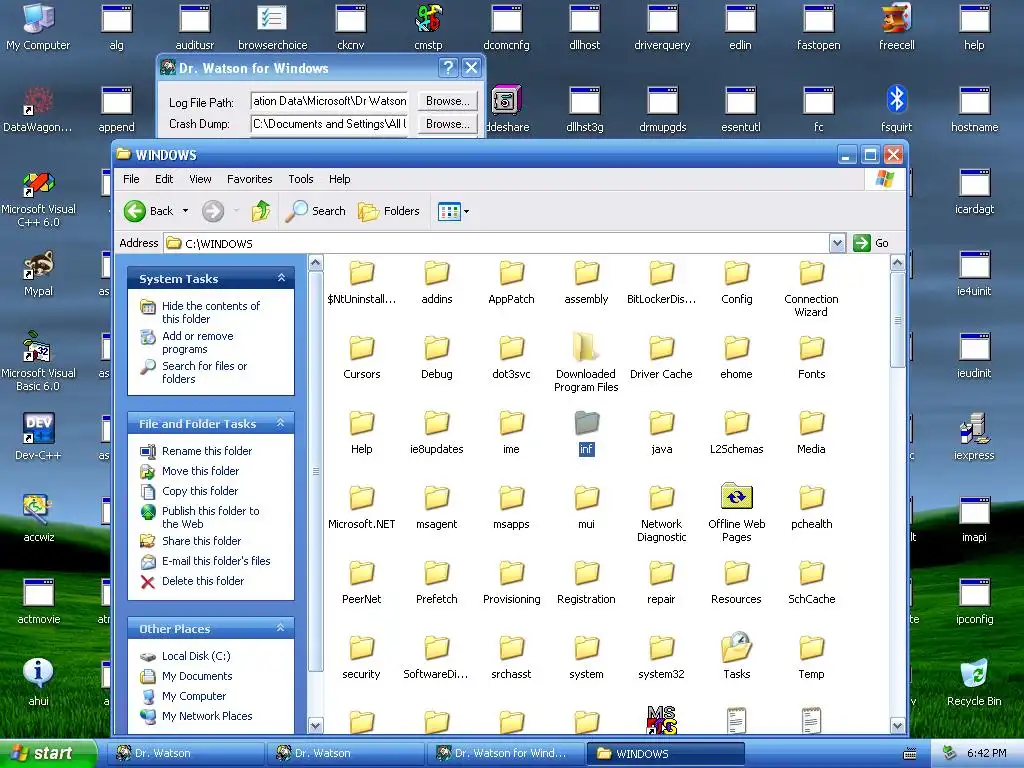This screenshot has width=1024, height=768.
Task: Open the File menu
Action: point(131,179)
